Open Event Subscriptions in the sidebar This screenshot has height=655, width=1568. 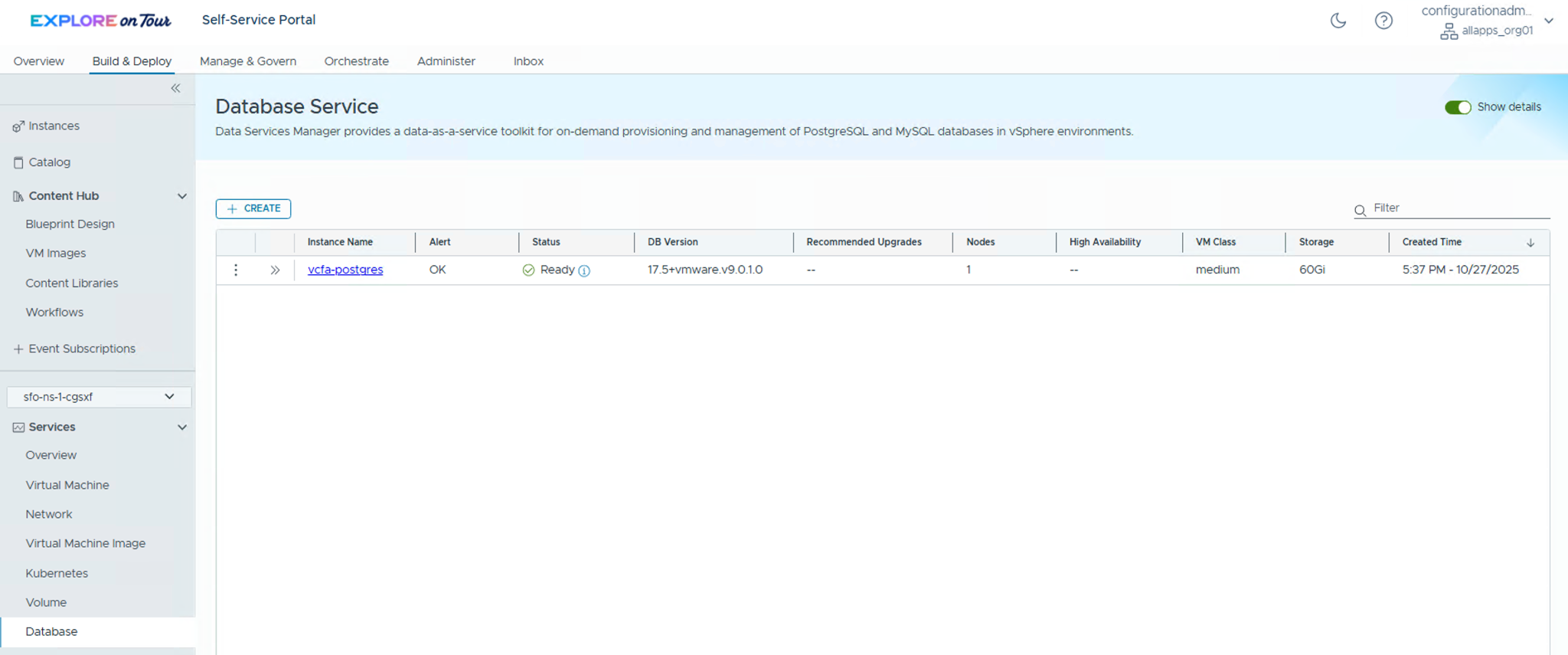pos(82,349)
